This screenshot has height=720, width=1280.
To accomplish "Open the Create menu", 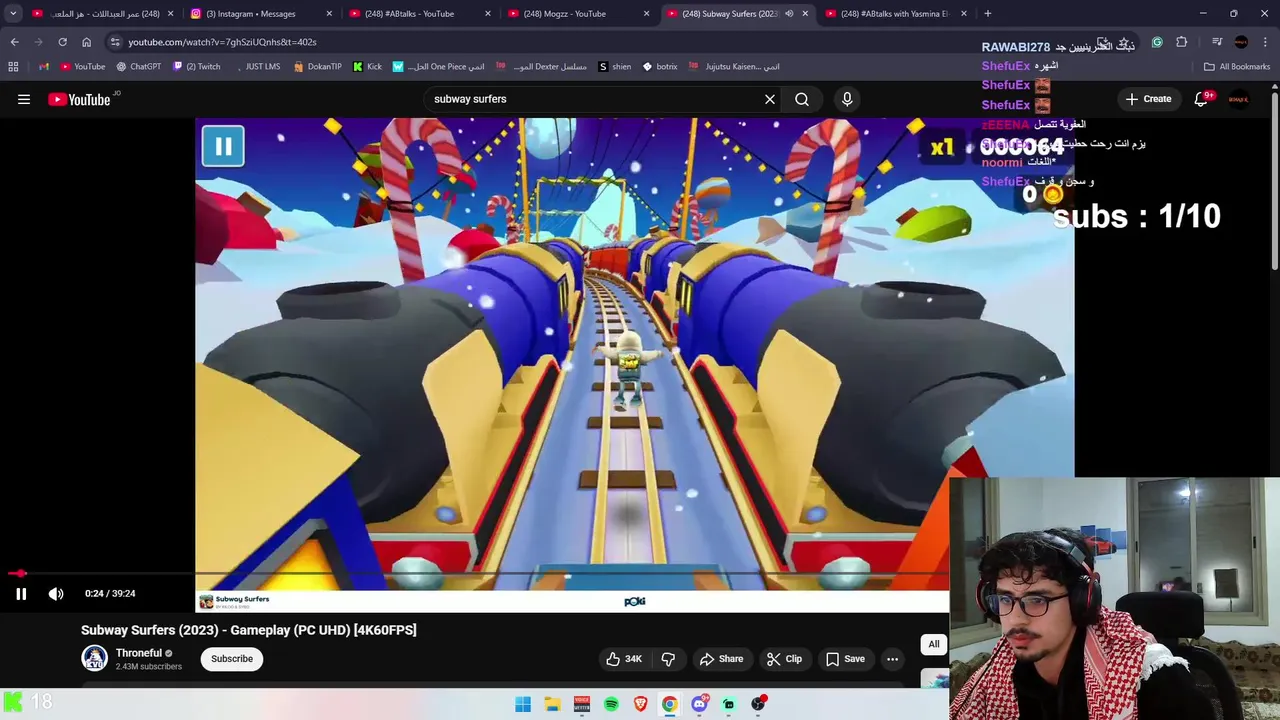I will [1148, 99].
